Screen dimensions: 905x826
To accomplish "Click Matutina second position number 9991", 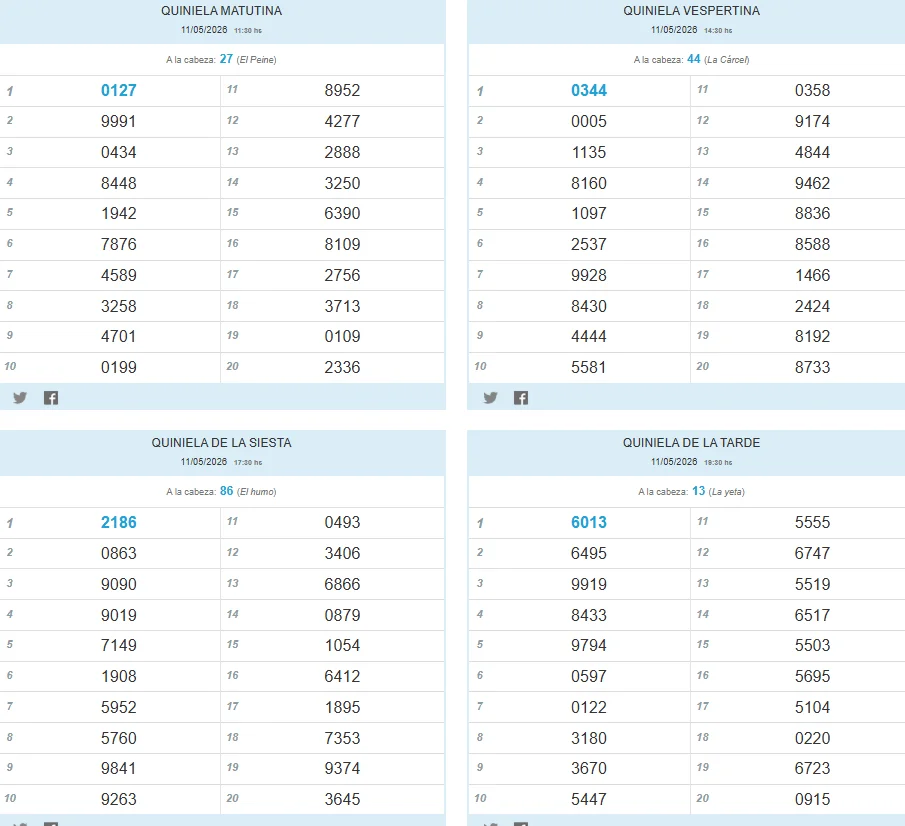I will [119, 122].
